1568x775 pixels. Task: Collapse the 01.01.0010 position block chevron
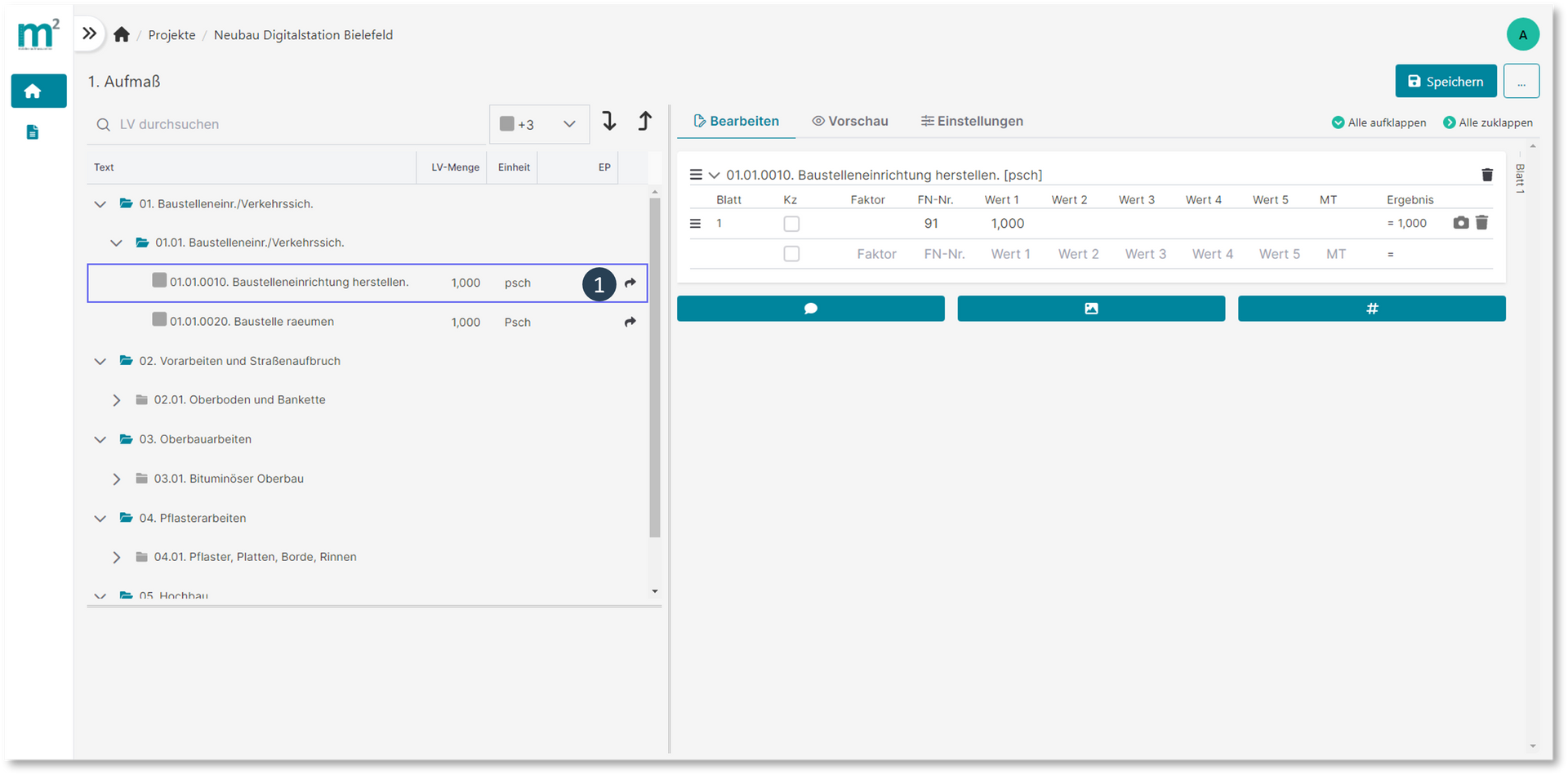pos(714,175)
